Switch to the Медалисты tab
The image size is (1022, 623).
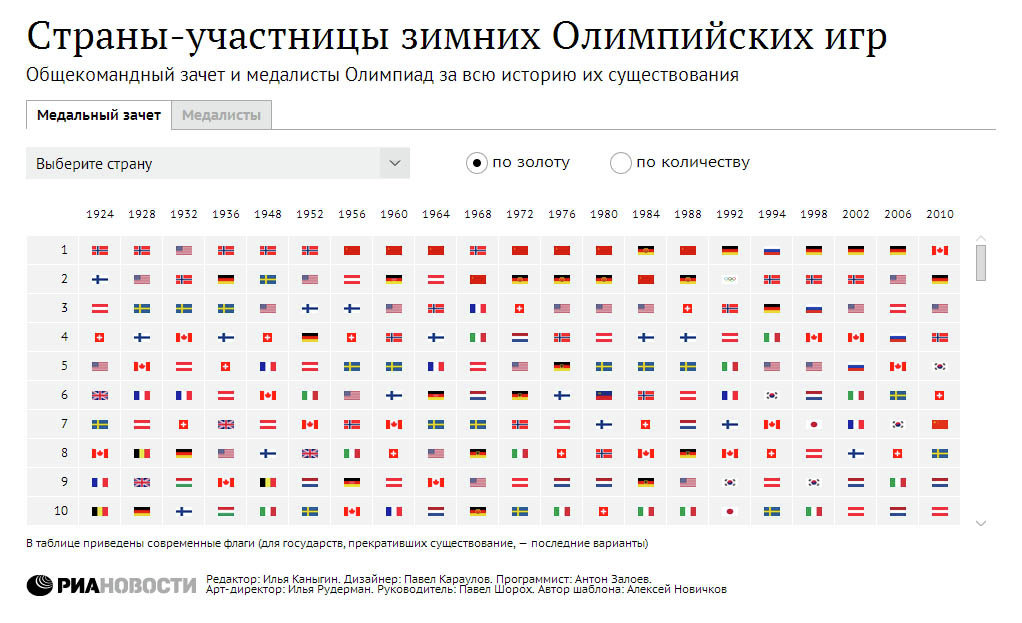point(221,115)
